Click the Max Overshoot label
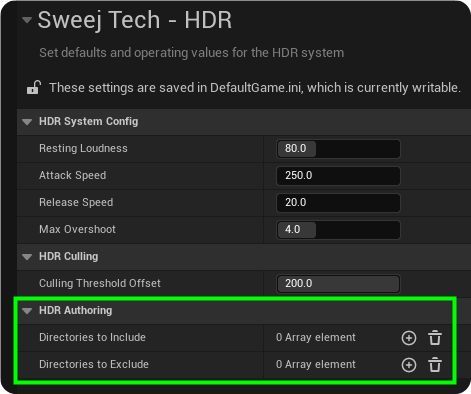The width and height of the screenshot is (471, 394). tap(77, 229)
